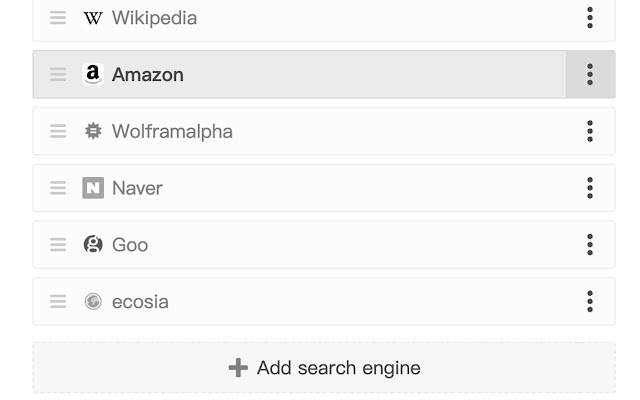The width and height of the screenshot is (640, 400).
Task: Open the Wolframalpha more-options menu
Action: tap(590, 131)
